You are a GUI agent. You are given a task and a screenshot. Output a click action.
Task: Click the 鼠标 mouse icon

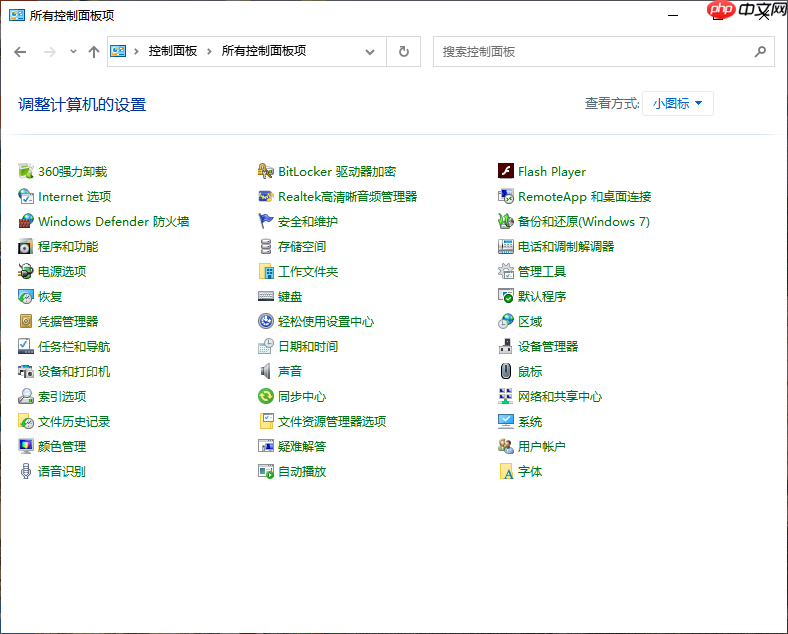[506, 371]
